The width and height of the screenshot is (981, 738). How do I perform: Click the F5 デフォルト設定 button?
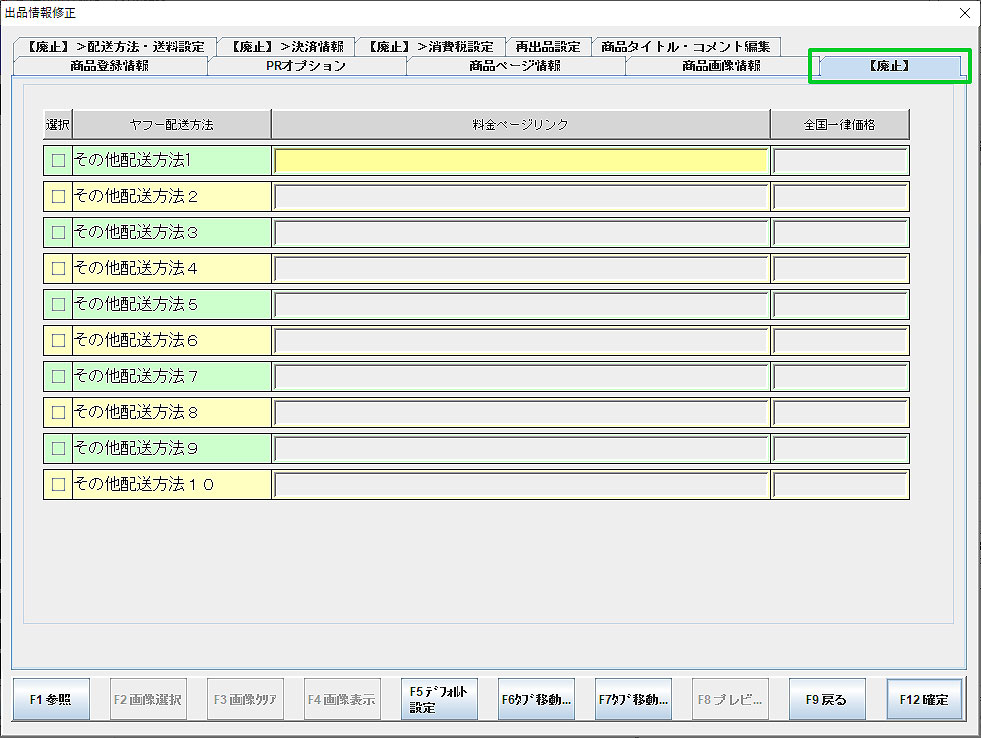click(x=438, y=699)
